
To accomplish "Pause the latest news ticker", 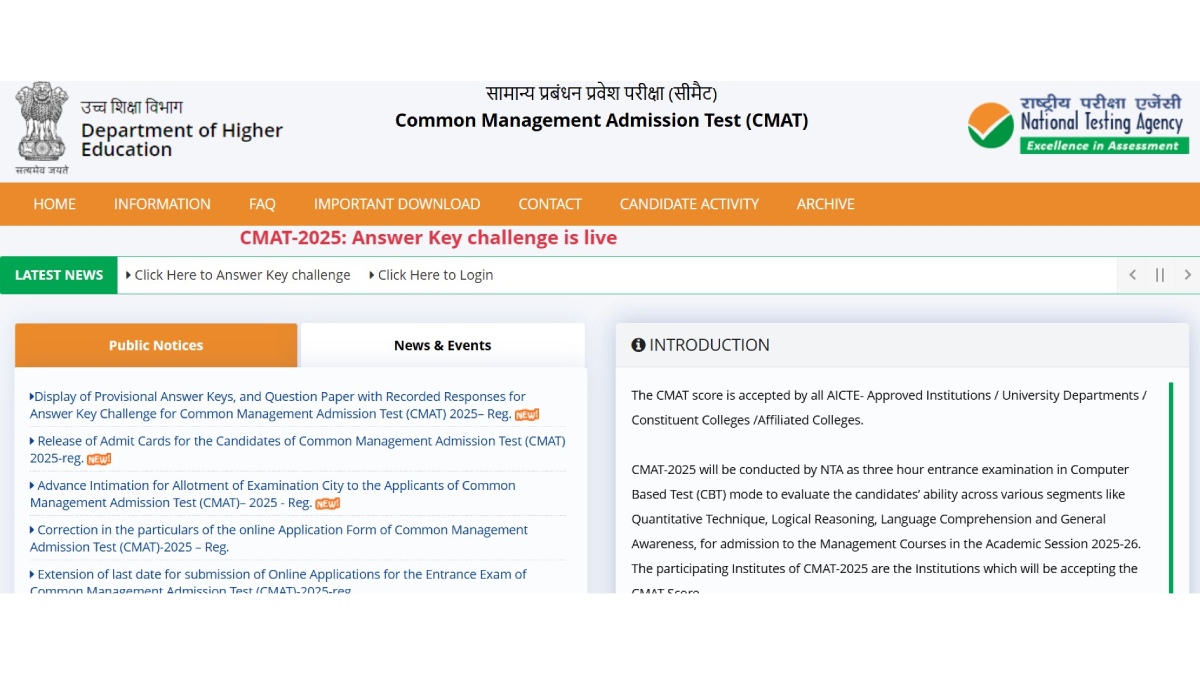I will click(1160, 274).
